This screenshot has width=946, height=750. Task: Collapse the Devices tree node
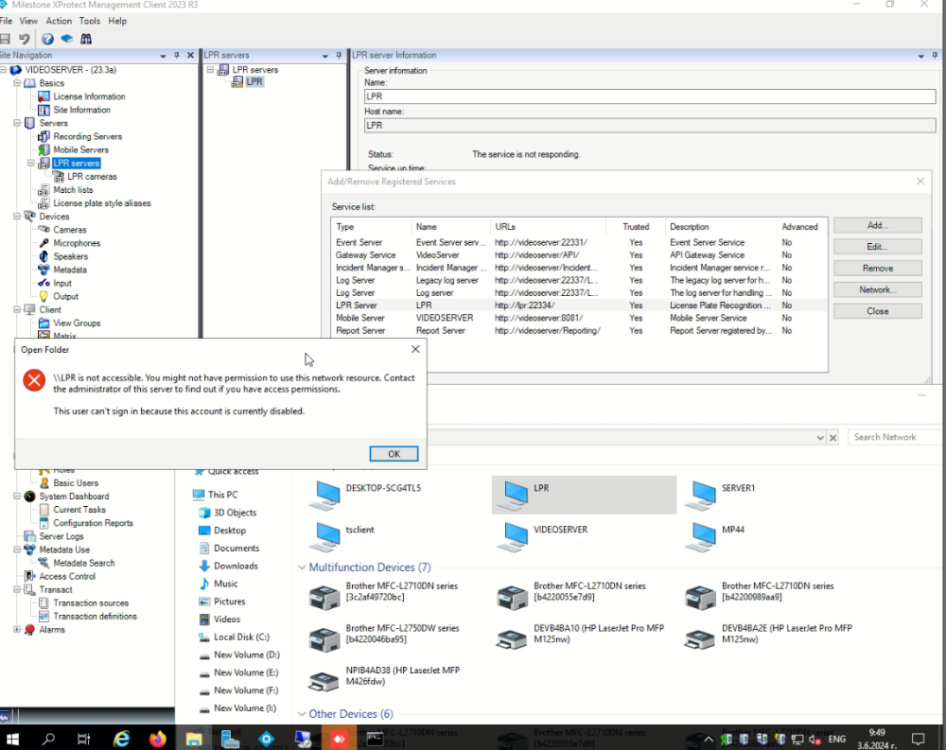click(x=17, y=217)
